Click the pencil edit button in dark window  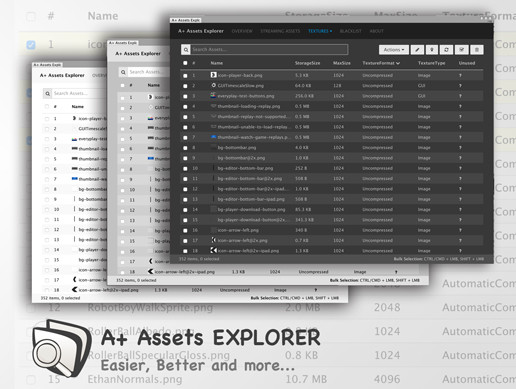(417, 50)
